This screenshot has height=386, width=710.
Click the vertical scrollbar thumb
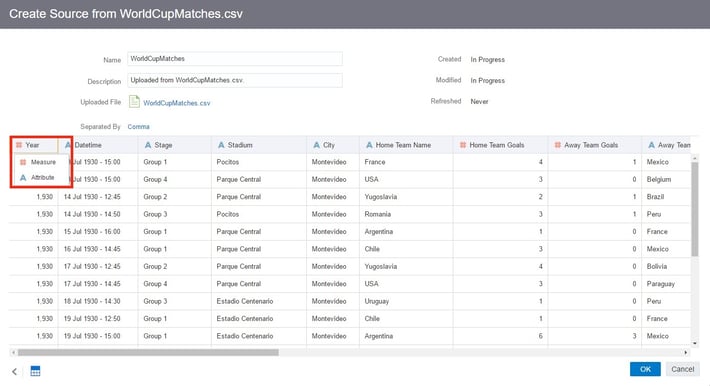(695, 209)
